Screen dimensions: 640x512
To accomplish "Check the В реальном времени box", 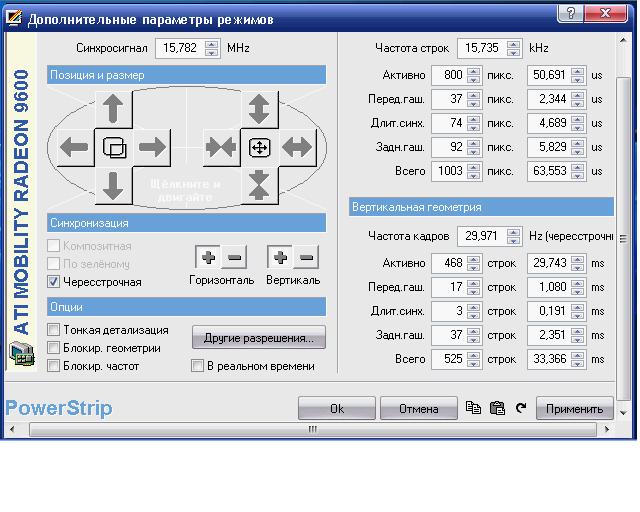I will pos(198,366).
